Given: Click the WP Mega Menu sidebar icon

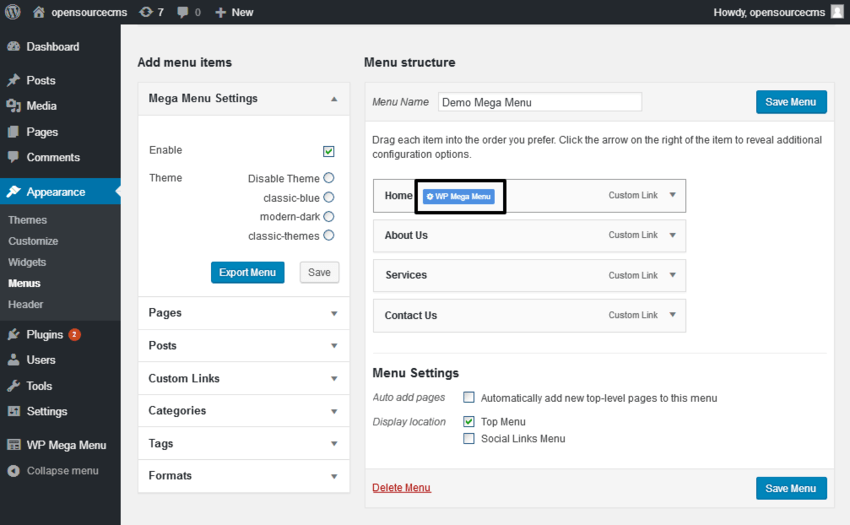Looking at the screenshot, I should 14,445.
